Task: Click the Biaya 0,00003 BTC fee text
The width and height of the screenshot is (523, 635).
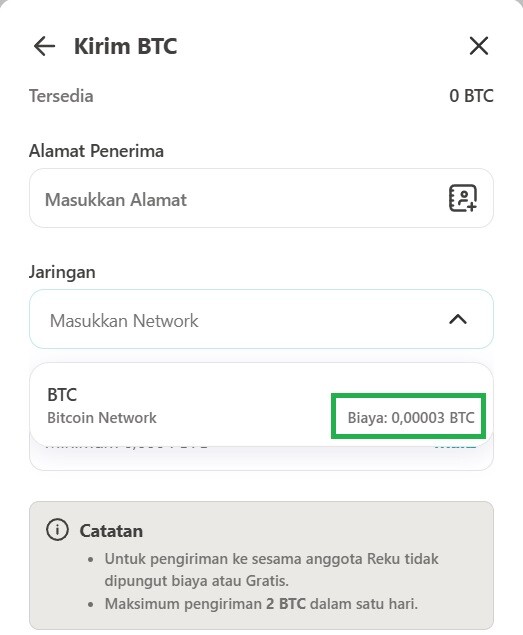Action: pyautogui.click(x=411, y=418)
